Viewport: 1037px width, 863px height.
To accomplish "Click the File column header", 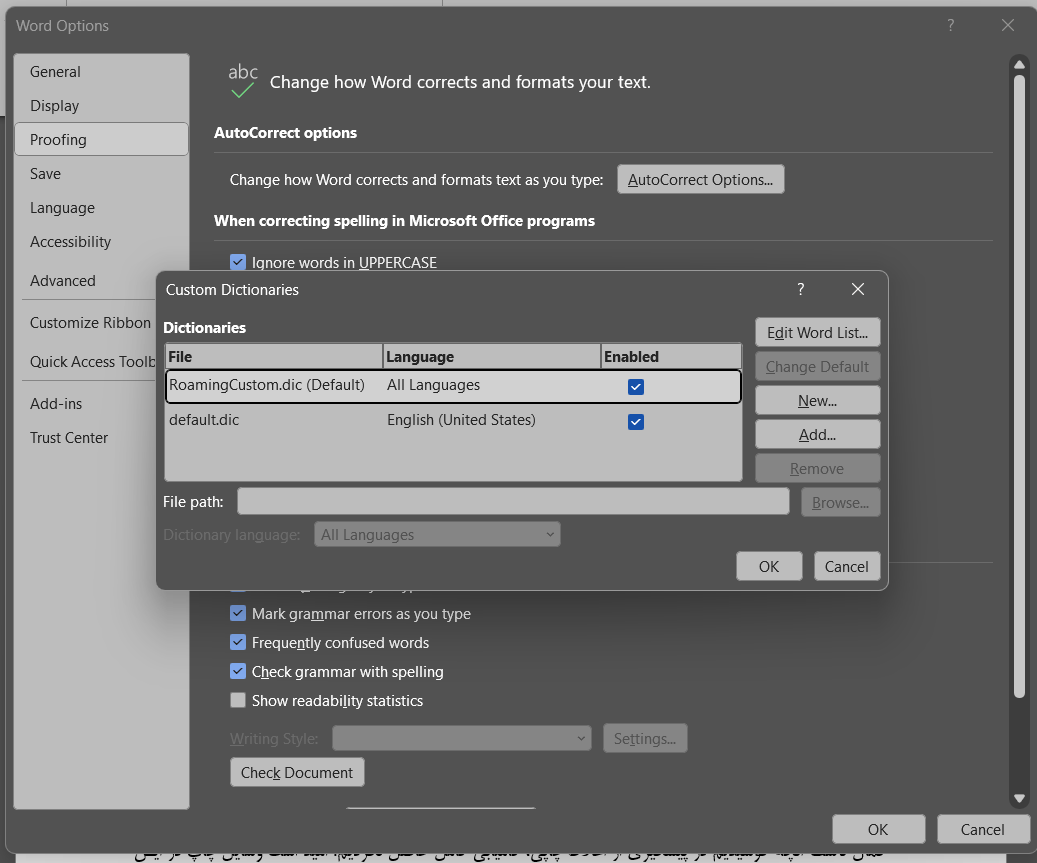I will coord(273,357).
